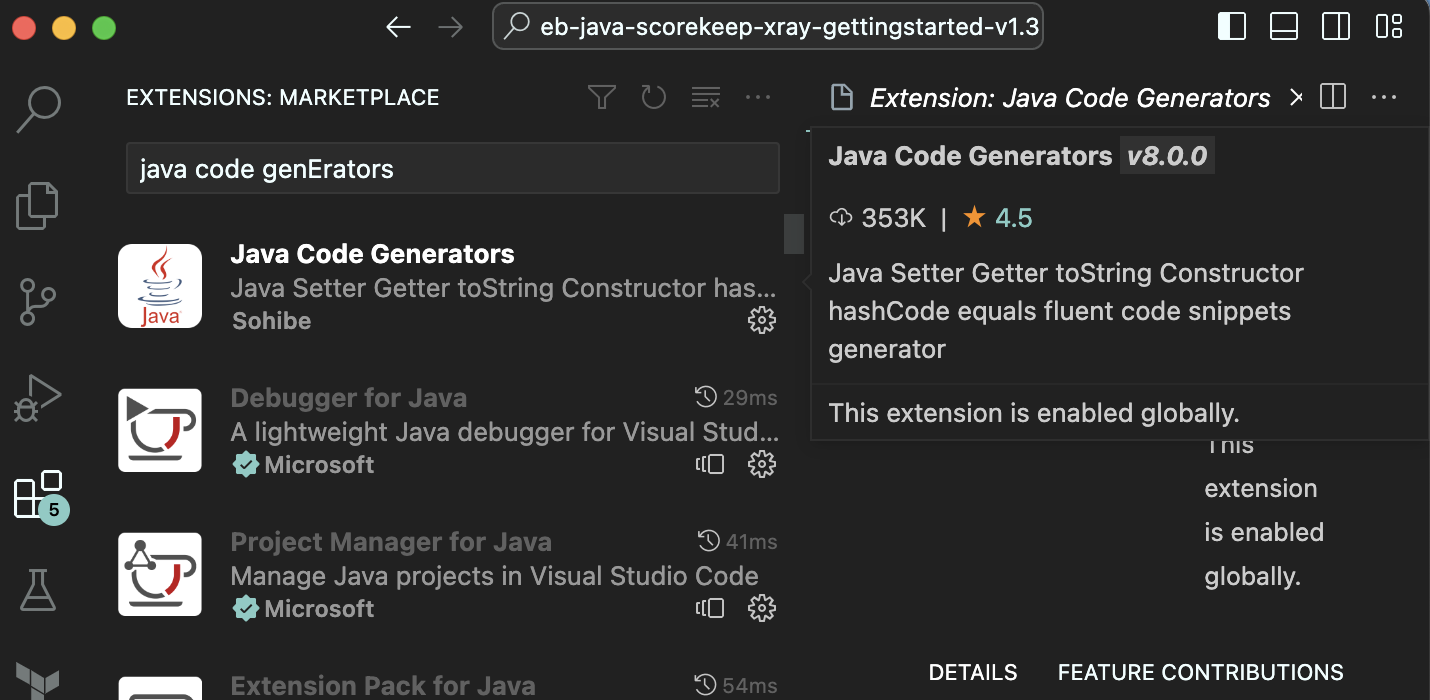Viewport: 1430px width, 700px height.
Task: Open the command center search box
Action: tap(768, 27)
